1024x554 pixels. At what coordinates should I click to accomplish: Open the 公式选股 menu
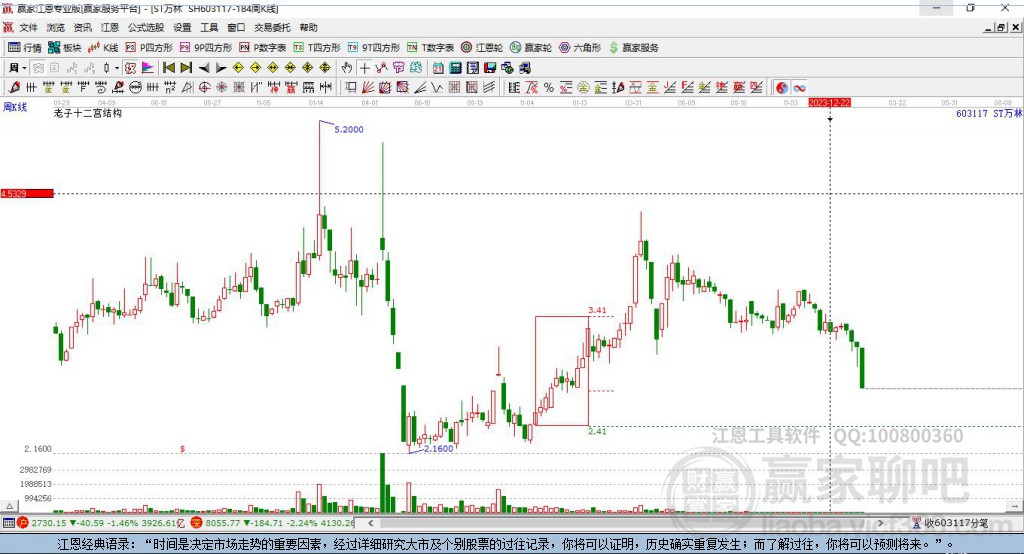pyautogui.click(x=146, y=27)
